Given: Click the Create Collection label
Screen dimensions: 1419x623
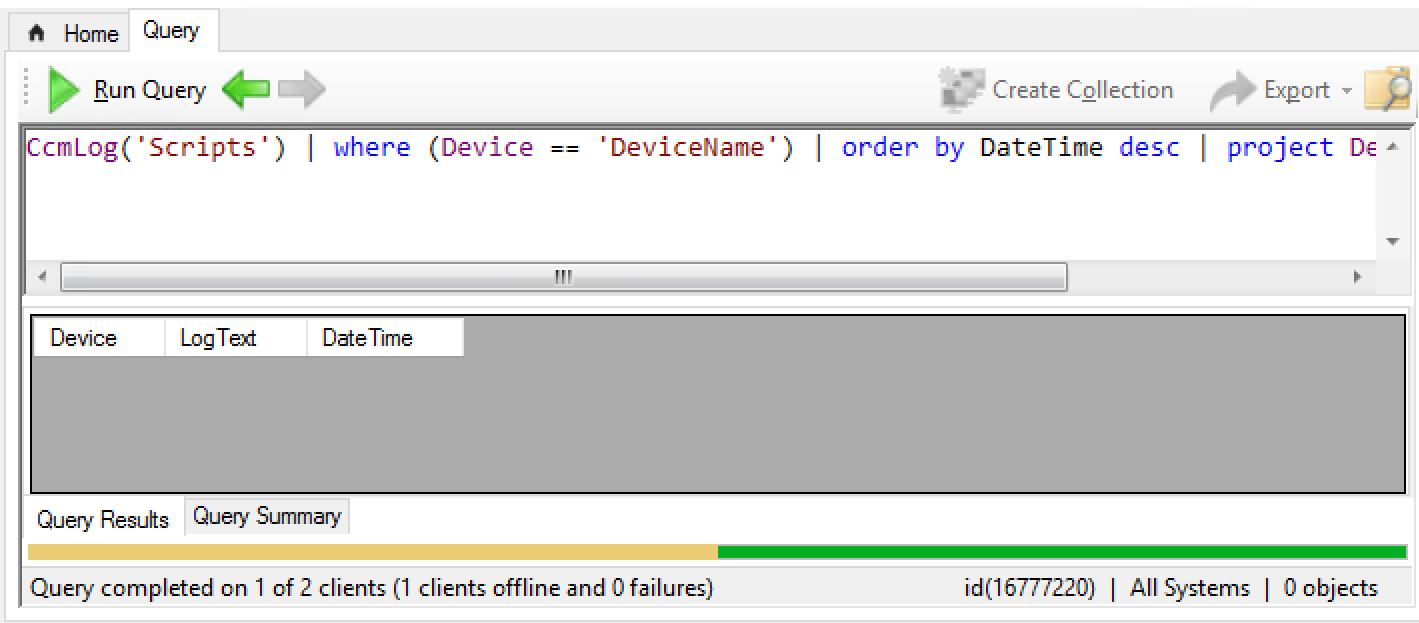Looking at the screenshot, I should 1085,88.
